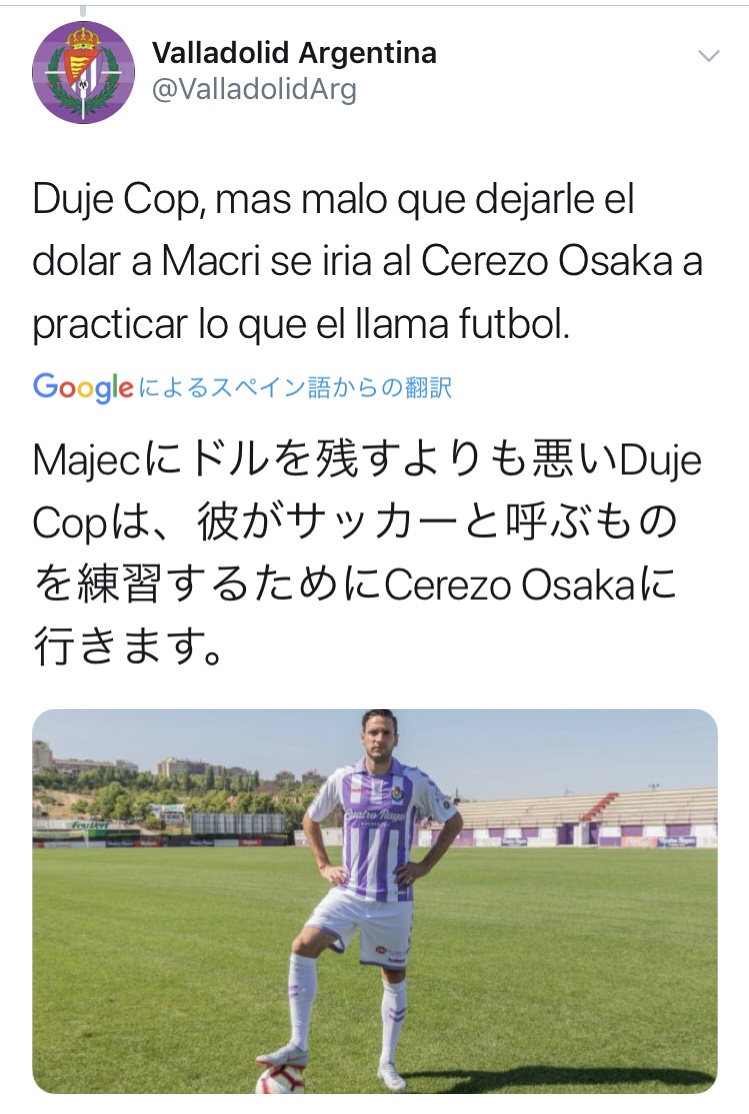Open the player photo attached to tweet
The width and height of the screenshot is (749, 1114).
[374, 901]
